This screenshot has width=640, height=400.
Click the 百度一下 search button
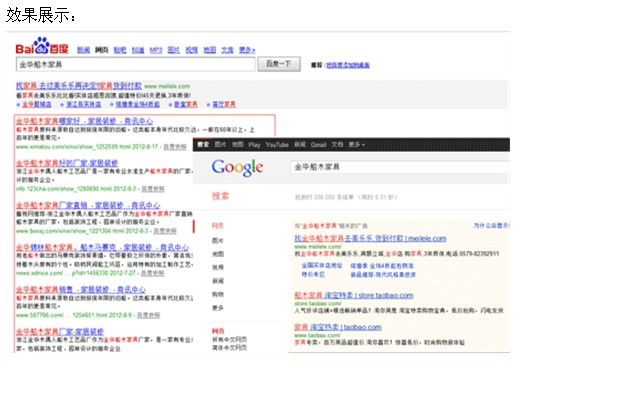pos(279,64)
